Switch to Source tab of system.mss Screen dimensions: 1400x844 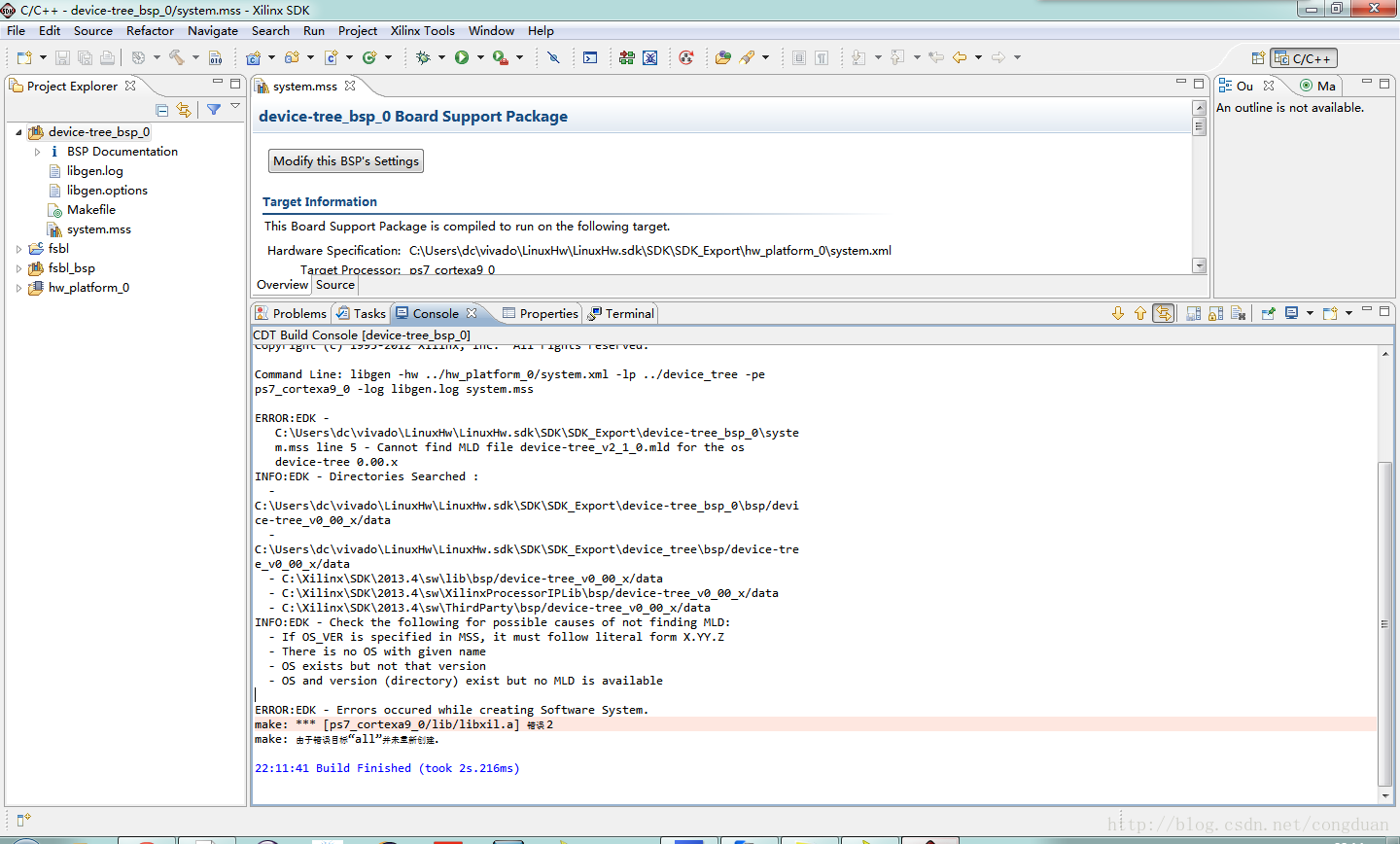click(335, 285)
